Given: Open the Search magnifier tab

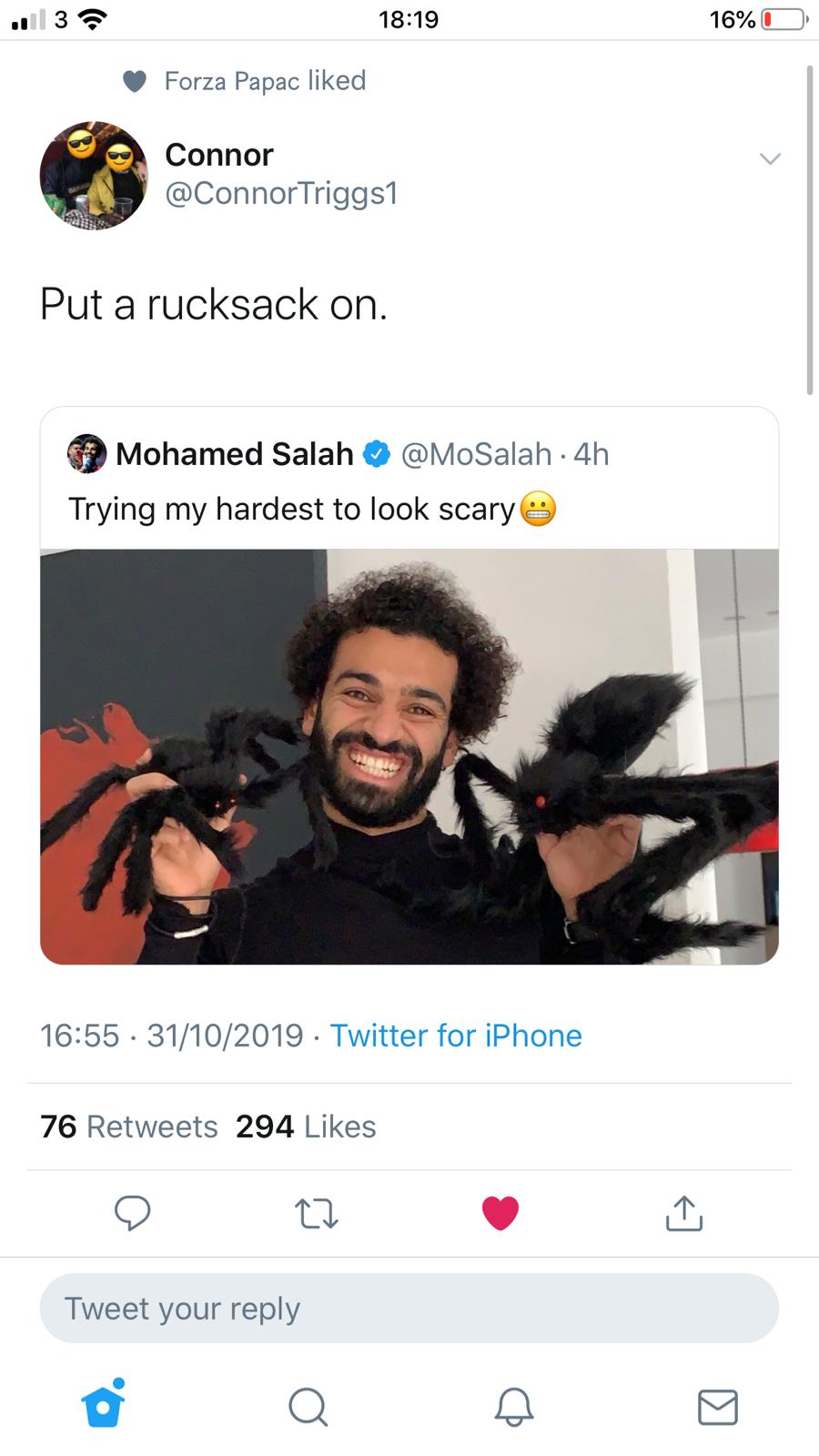Looking at the screenshot, I should pos(308,1406).
